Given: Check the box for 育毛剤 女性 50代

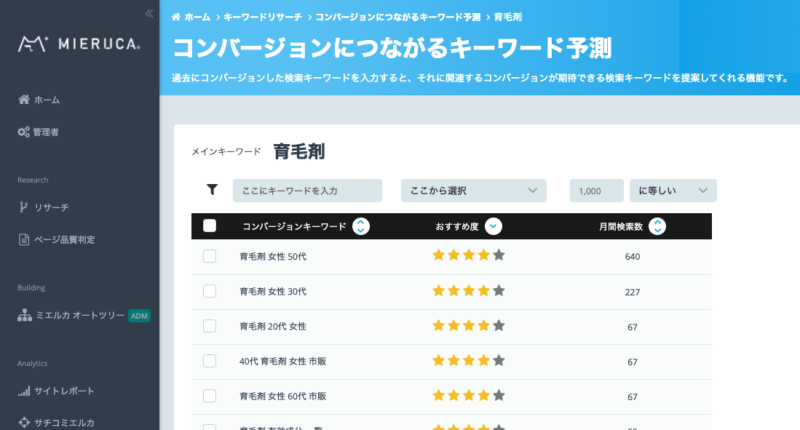Looking at the screenshot, I should (210, 256).
